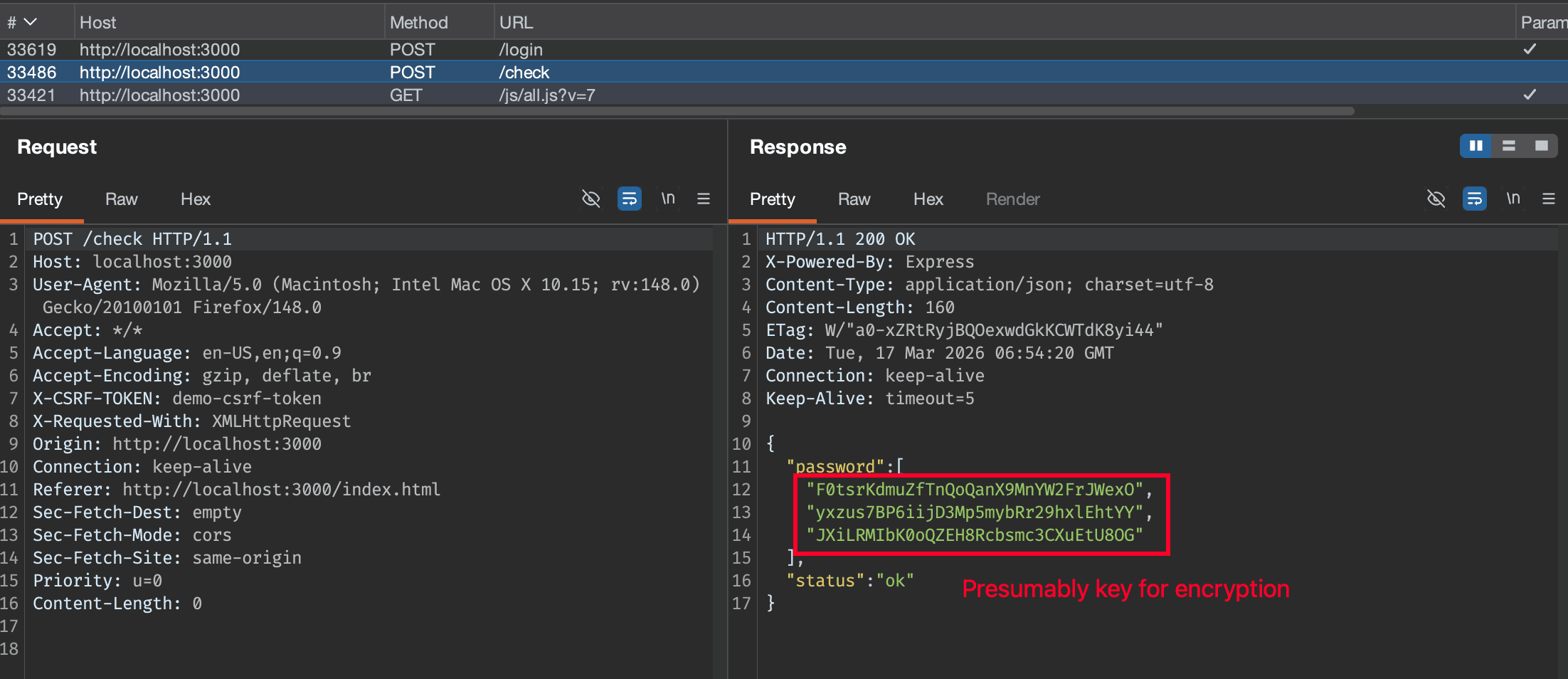Switch Response view to the Hex tab
Viewport: 1568px width, 679px height.
coord(928,199)
